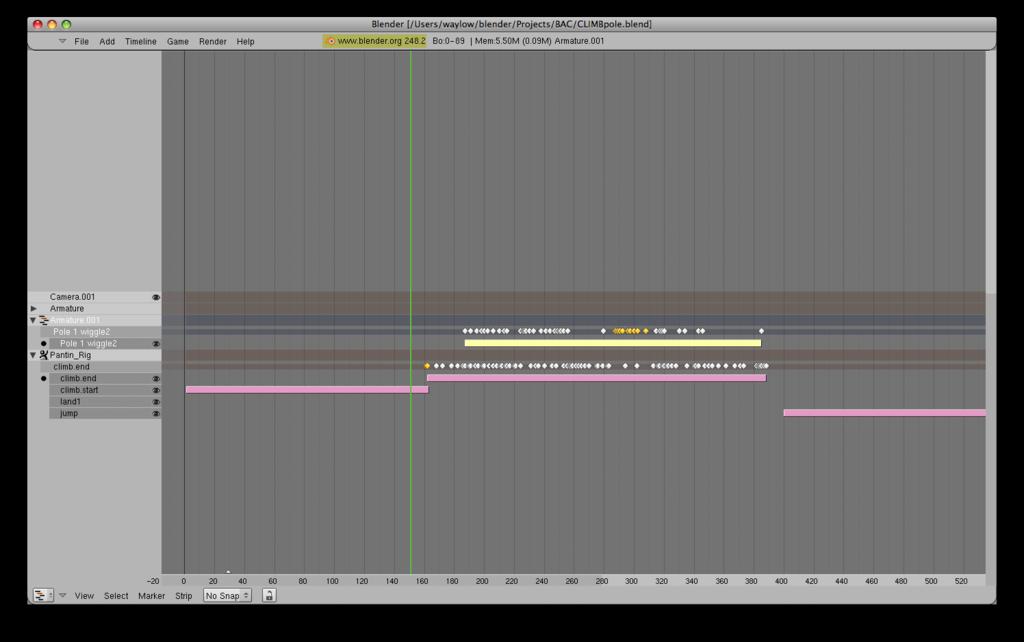Viewport: 1024px width, 642px height.
Task: Click the active dot beside climb.end strip
Action: point(44,378)
